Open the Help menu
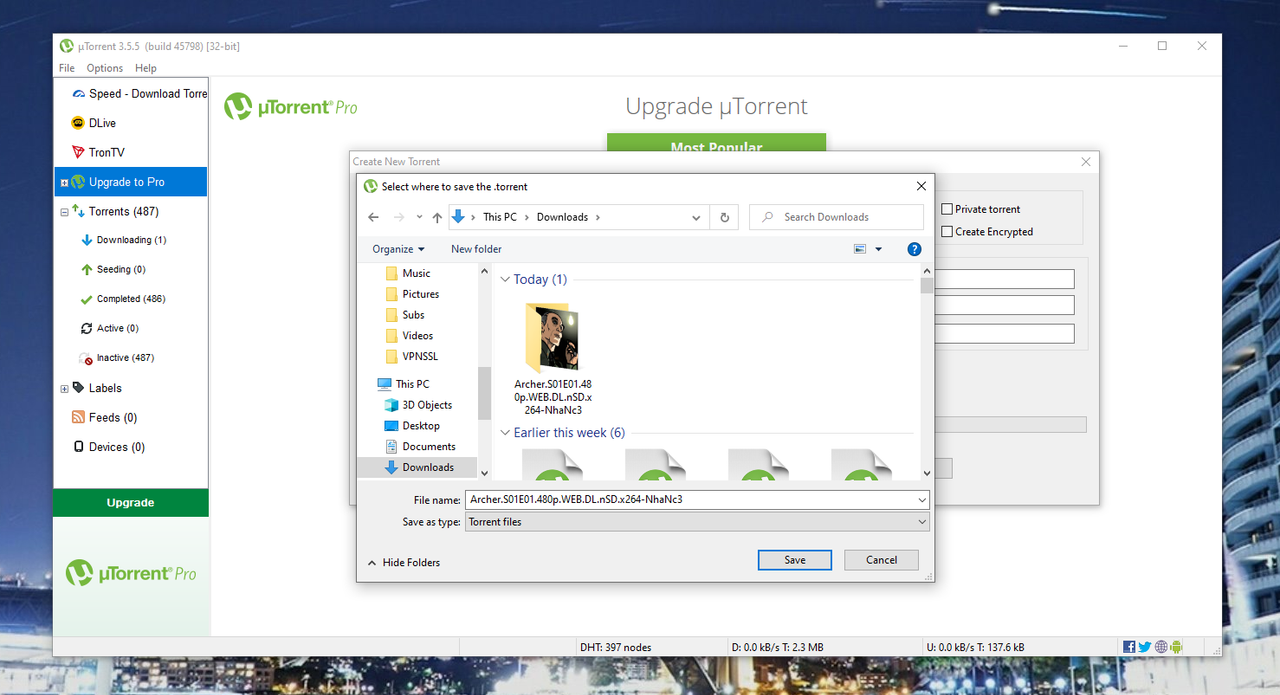The width and height of the screenshot is (1280, 695). click(x=146, y=68)
